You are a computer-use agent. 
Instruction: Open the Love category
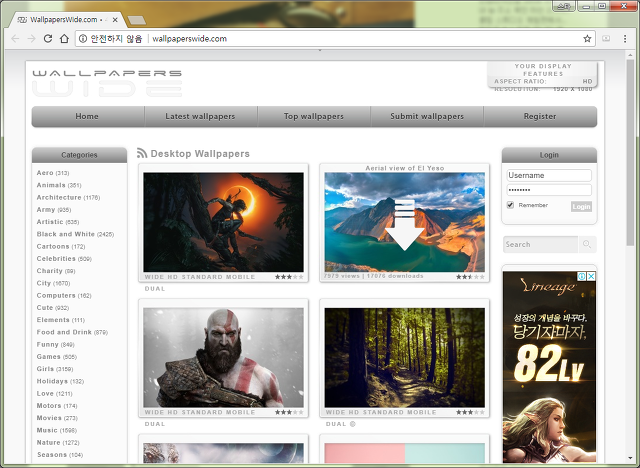(54, 393)
